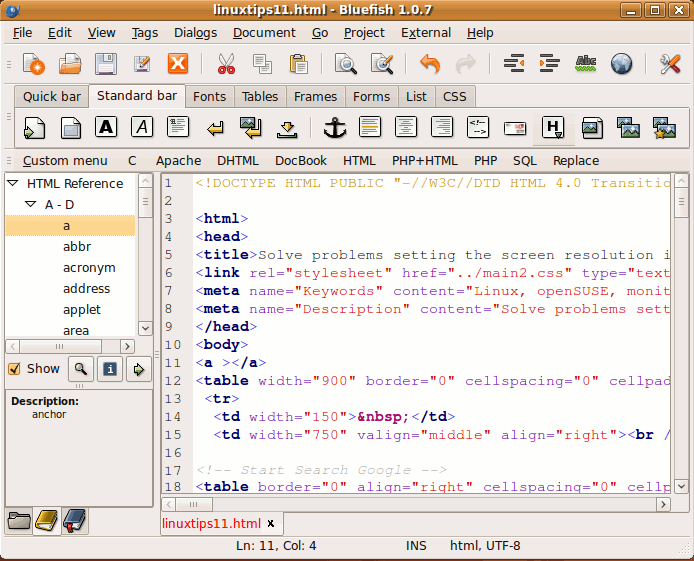Click the View in browser globe icon
Viewport: 694px width, 561px height.
pos(621,65)
